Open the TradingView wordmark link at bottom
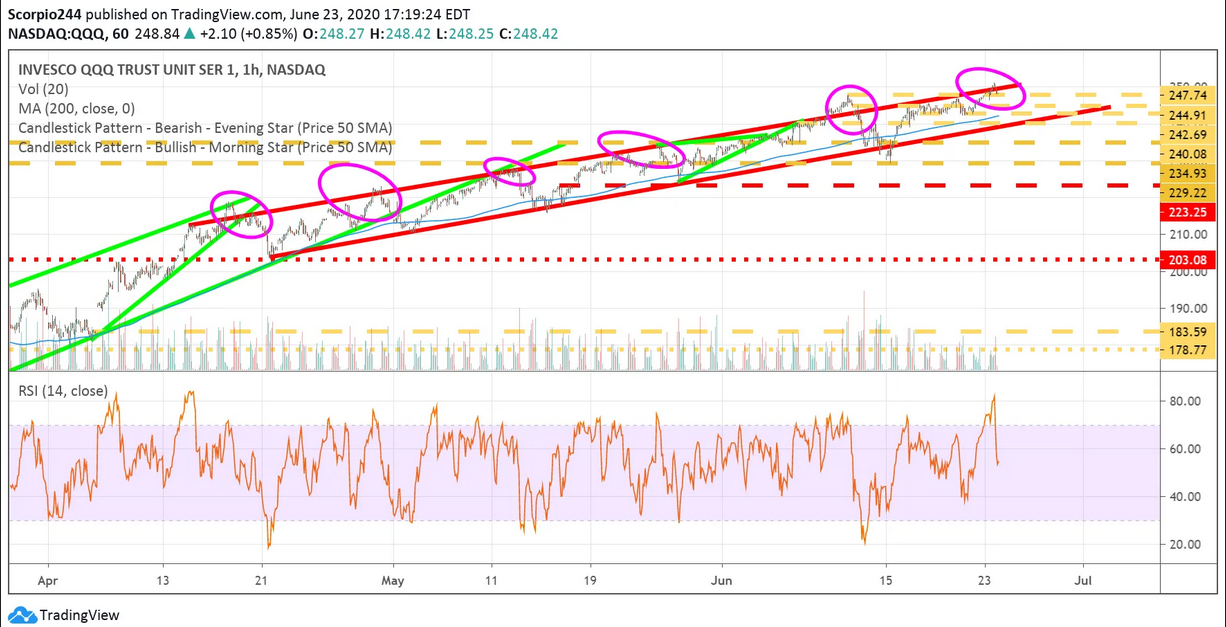This screenshot has height=627, width=1226. [78, 615]
